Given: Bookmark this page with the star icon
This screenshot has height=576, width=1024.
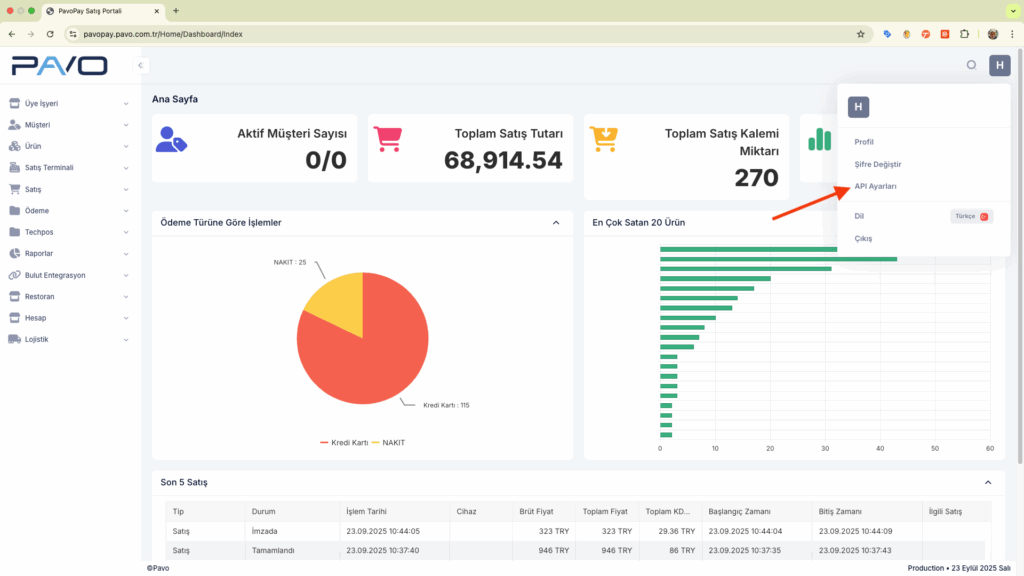Looking at the screenshot, I should coord(860,34).
